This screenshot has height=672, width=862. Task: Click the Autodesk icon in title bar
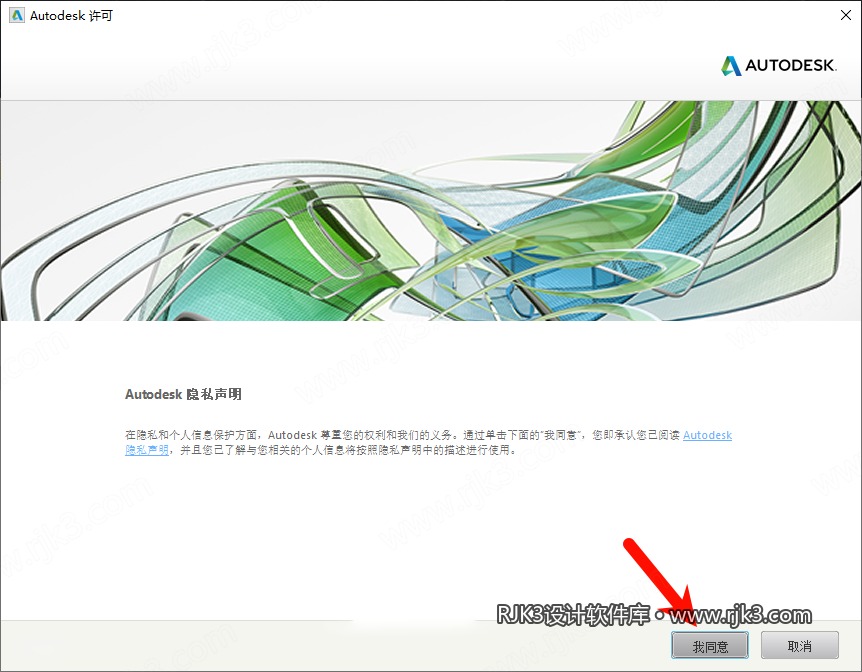(17, 15)
